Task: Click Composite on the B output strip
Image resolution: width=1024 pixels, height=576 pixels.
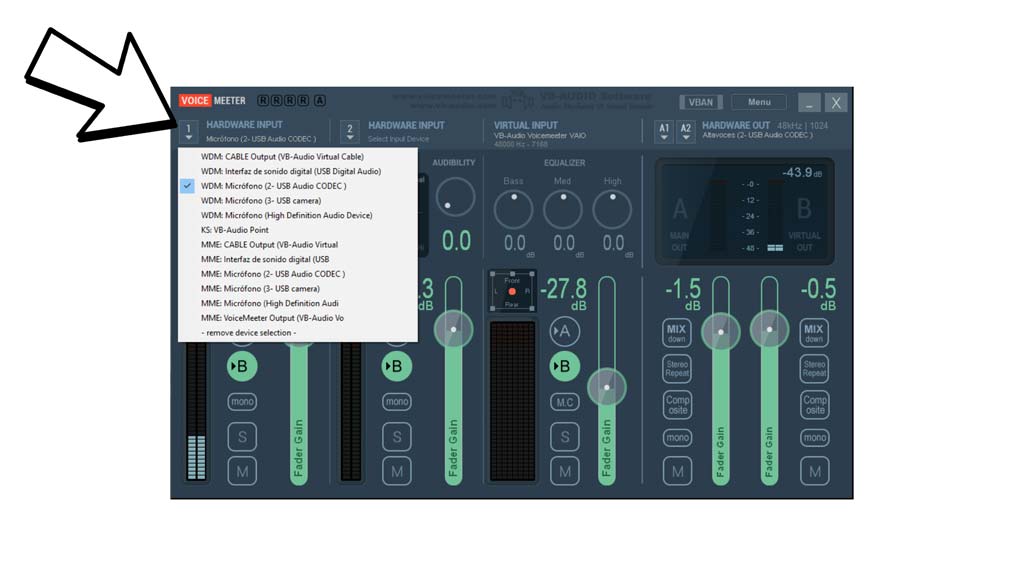Action: (x=814, y=404)
